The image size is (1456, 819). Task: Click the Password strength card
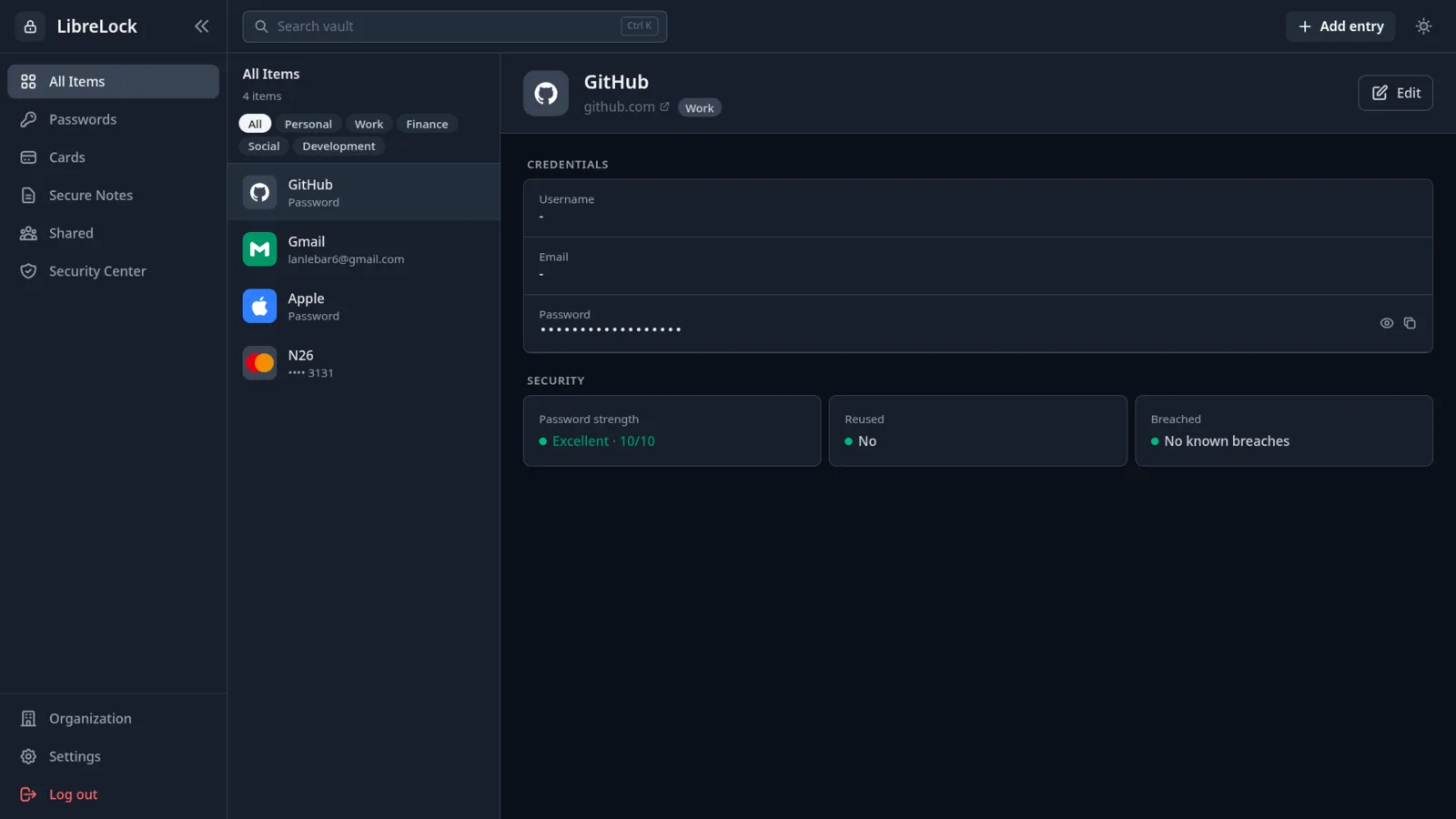(x=672, y=430)
